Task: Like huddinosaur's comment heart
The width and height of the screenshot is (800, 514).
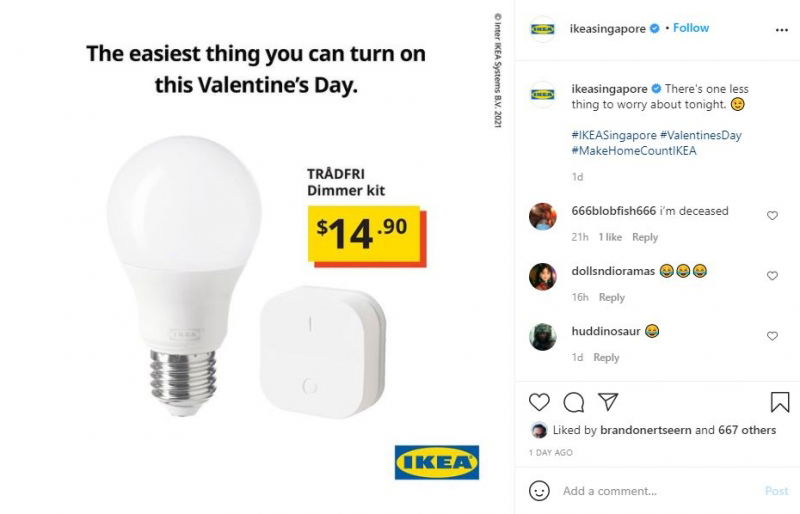Action: pyautogui.click(x=772, y=336)
